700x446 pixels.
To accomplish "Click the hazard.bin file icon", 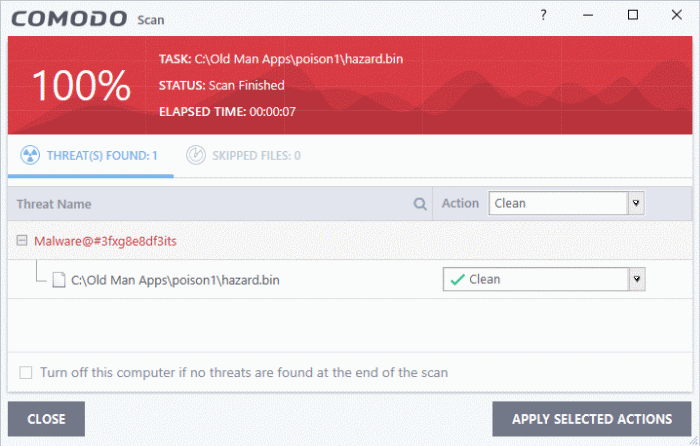I will click(x=58, y=280).
